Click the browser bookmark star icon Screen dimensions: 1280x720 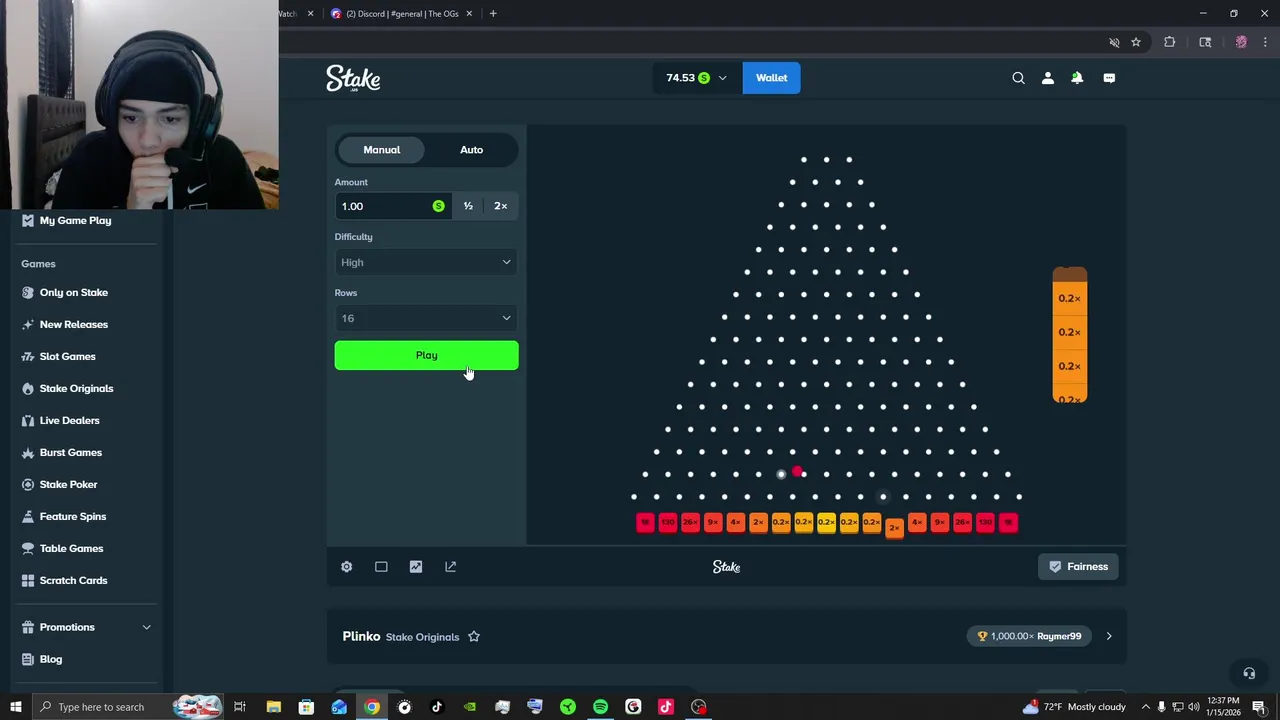[x=1136, y=42]
